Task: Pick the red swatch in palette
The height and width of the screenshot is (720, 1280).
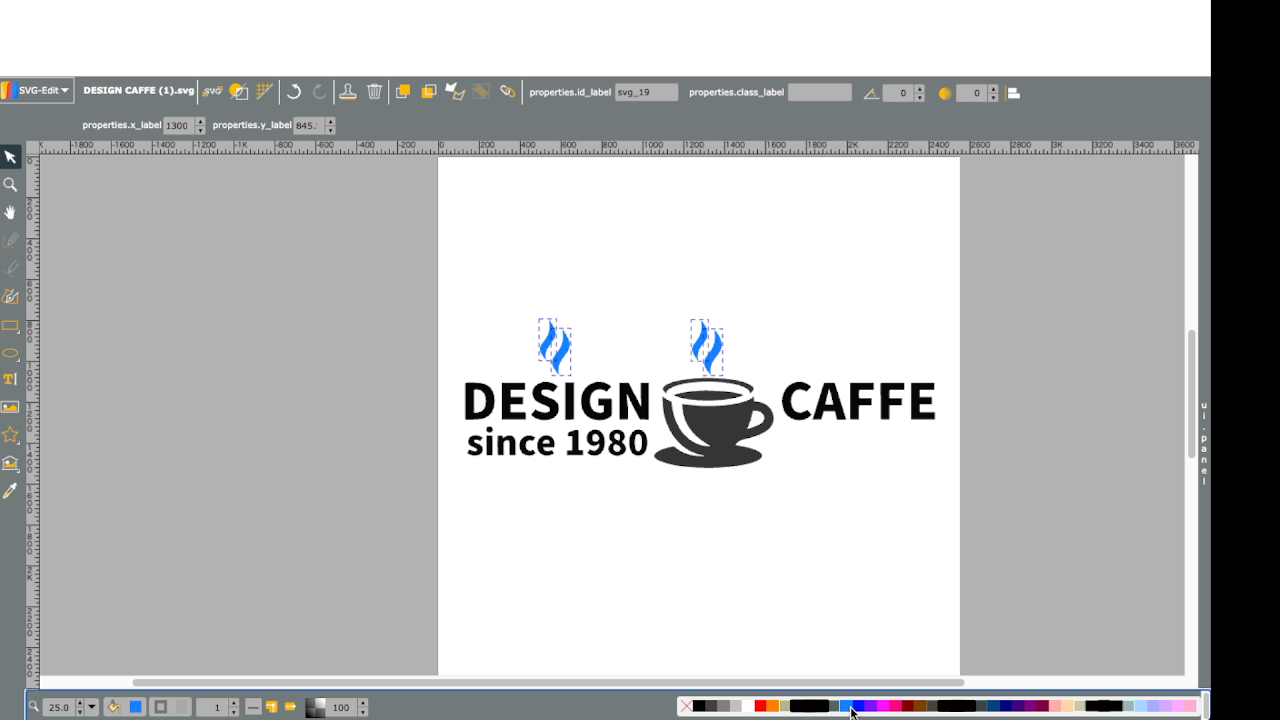Action: (760, 706)
